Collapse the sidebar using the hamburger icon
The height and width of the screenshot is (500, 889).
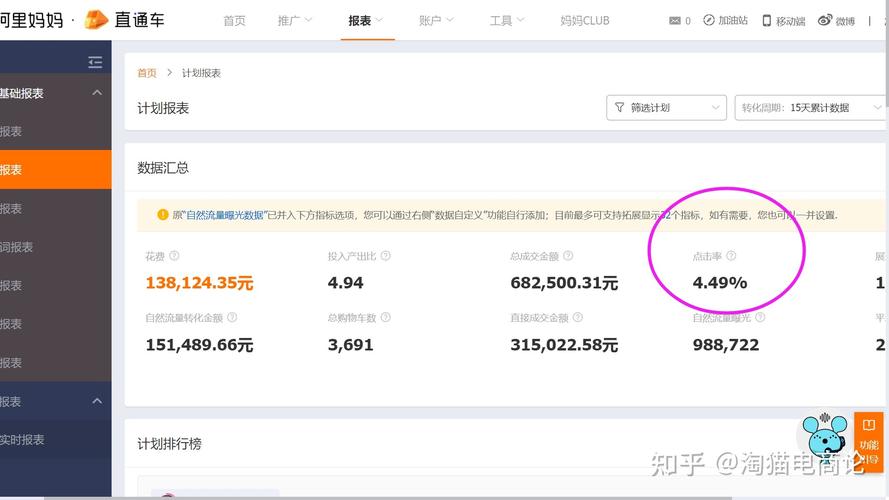click(x=95, y=62)
